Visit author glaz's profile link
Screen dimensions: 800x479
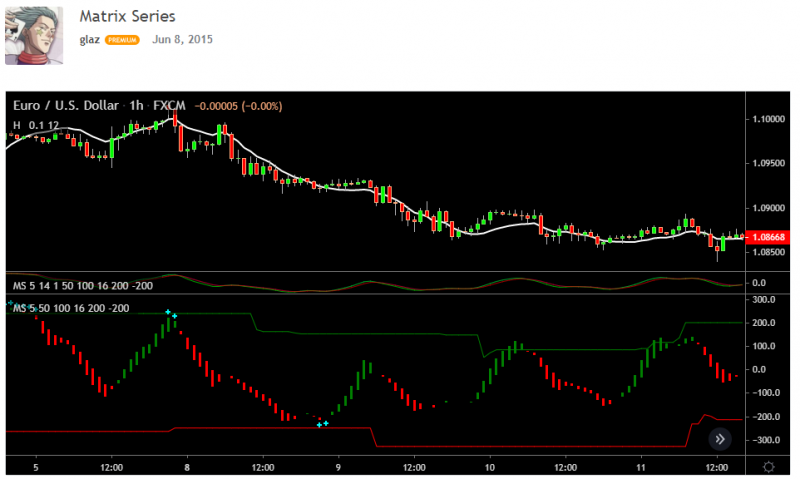point(89,40)
